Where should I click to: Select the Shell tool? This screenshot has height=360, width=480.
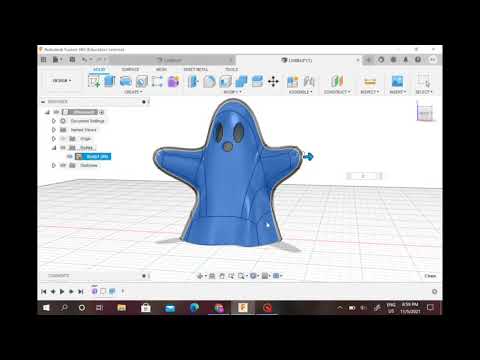226,81
